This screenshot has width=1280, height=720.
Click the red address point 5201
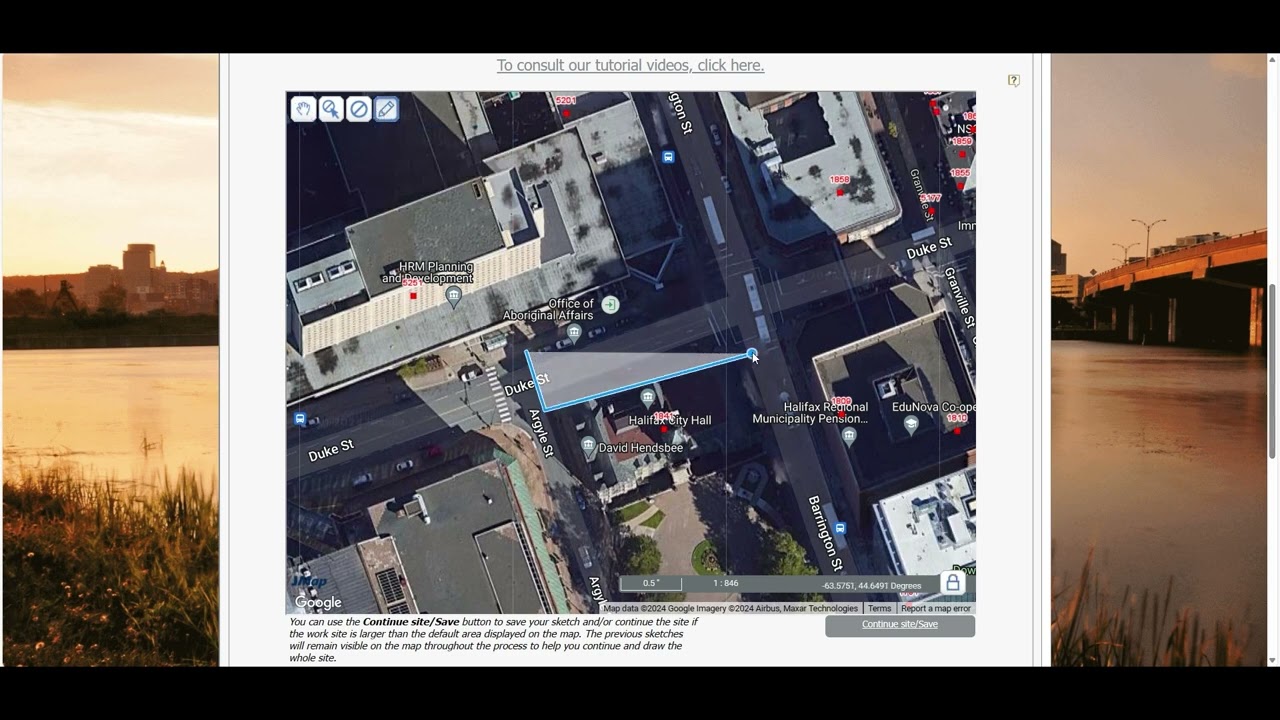pos(566,114)
